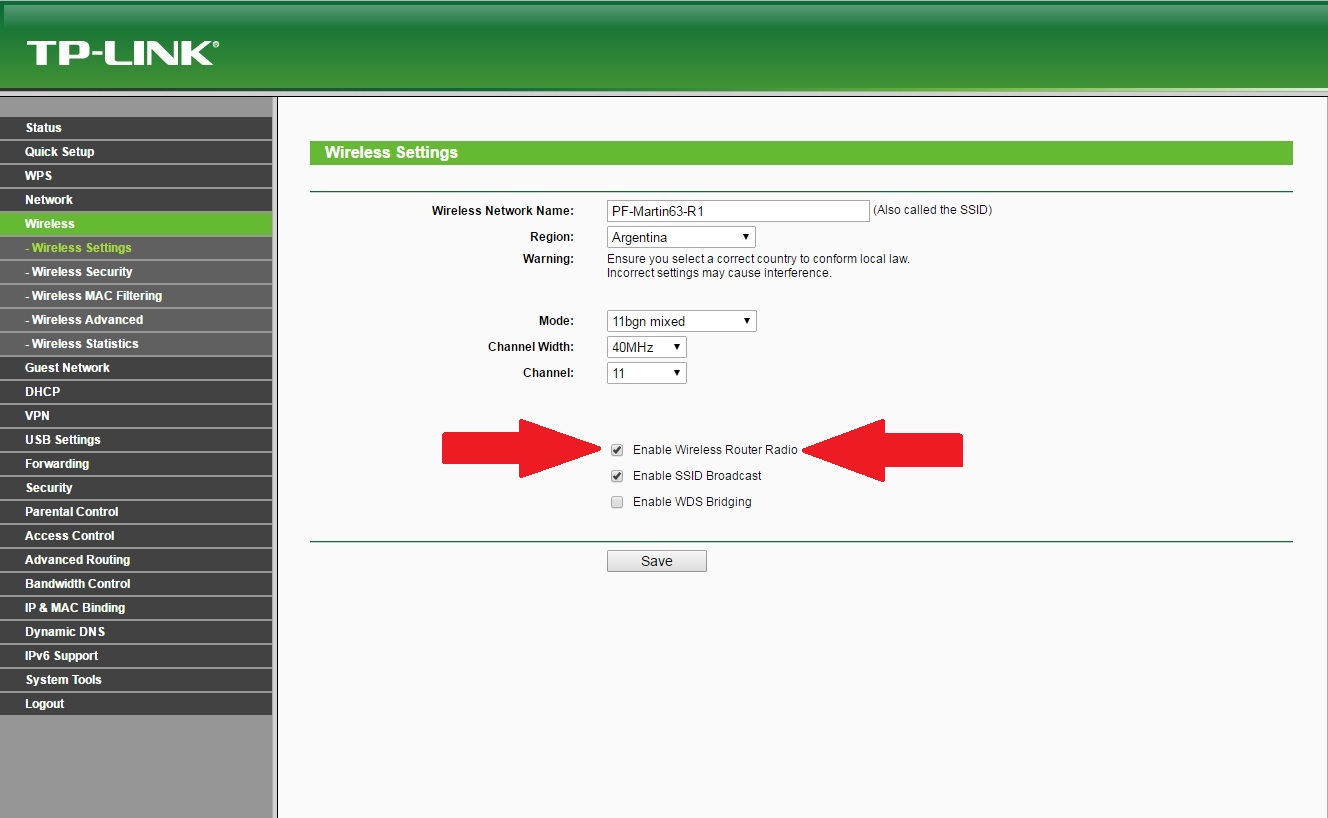The image size is (1328, 818).
Task: Open the Region dropdown showing Argentina
Action: (x=681, y=237)
